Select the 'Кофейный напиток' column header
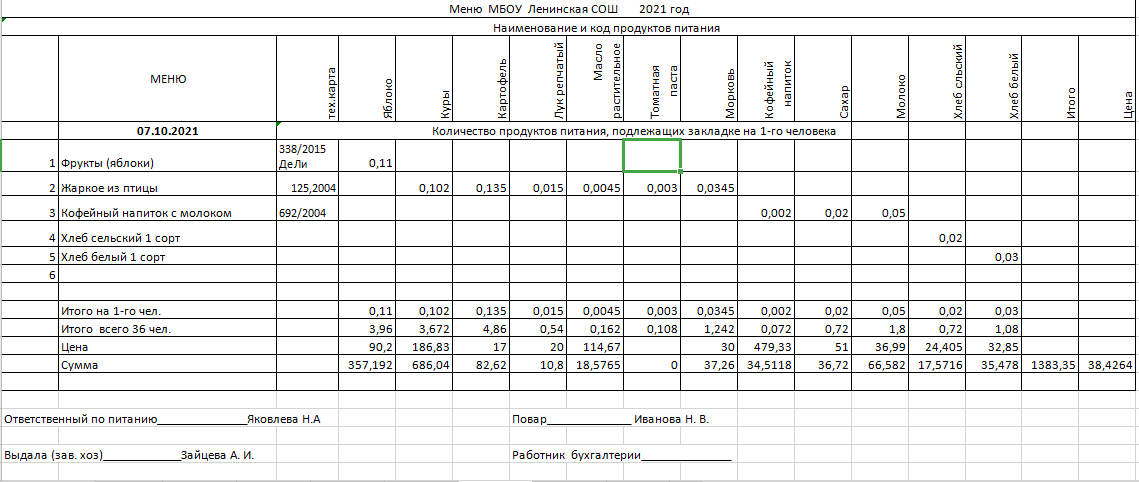This screenshot has width=1139, height=482. 766,85
